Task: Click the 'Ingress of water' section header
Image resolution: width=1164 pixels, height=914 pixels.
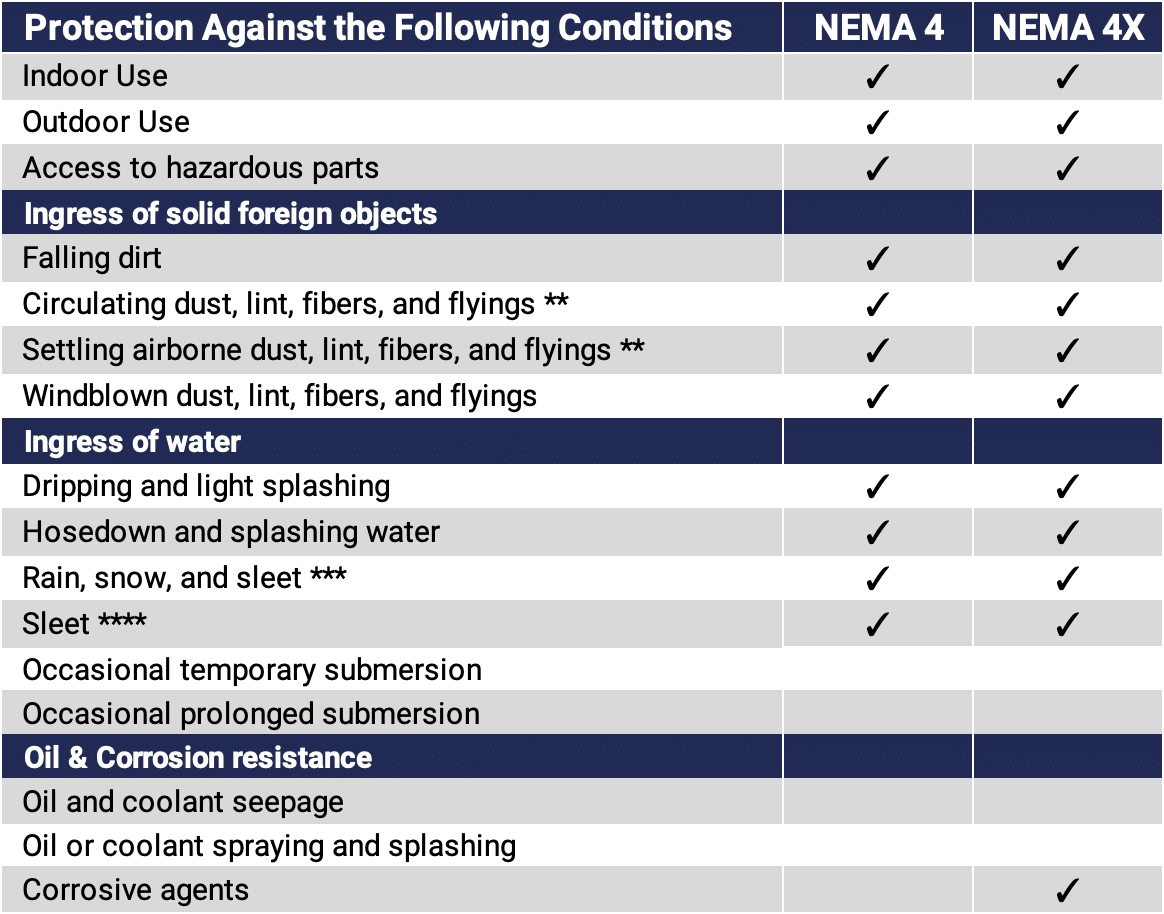Action: click(x=132, y=441)
